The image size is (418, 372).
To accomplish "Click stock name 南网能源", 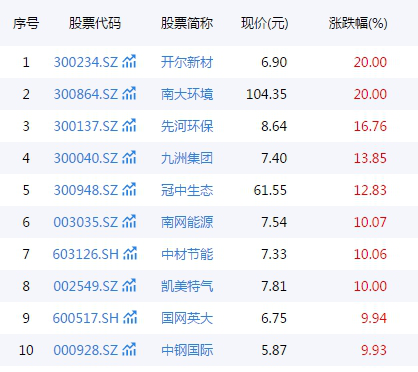I will 187,222.
